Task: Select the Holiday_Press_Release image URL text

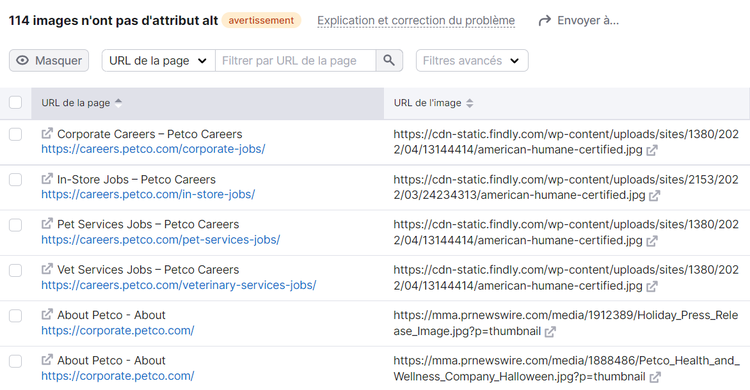Action: [x=566, y=323]
